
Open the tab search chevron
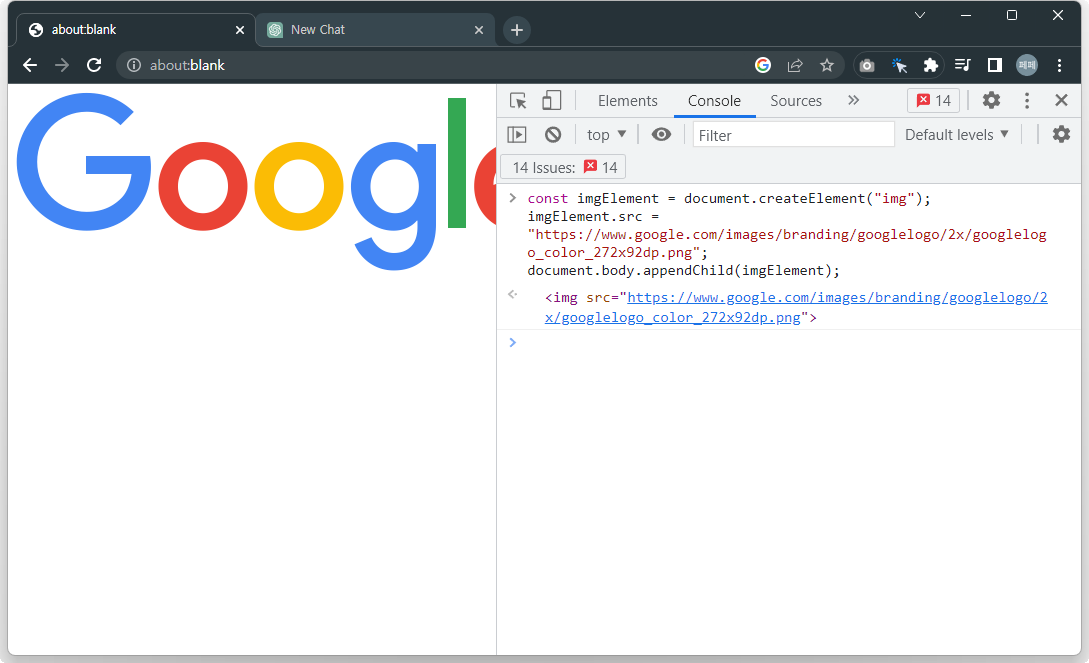(920, 15)
